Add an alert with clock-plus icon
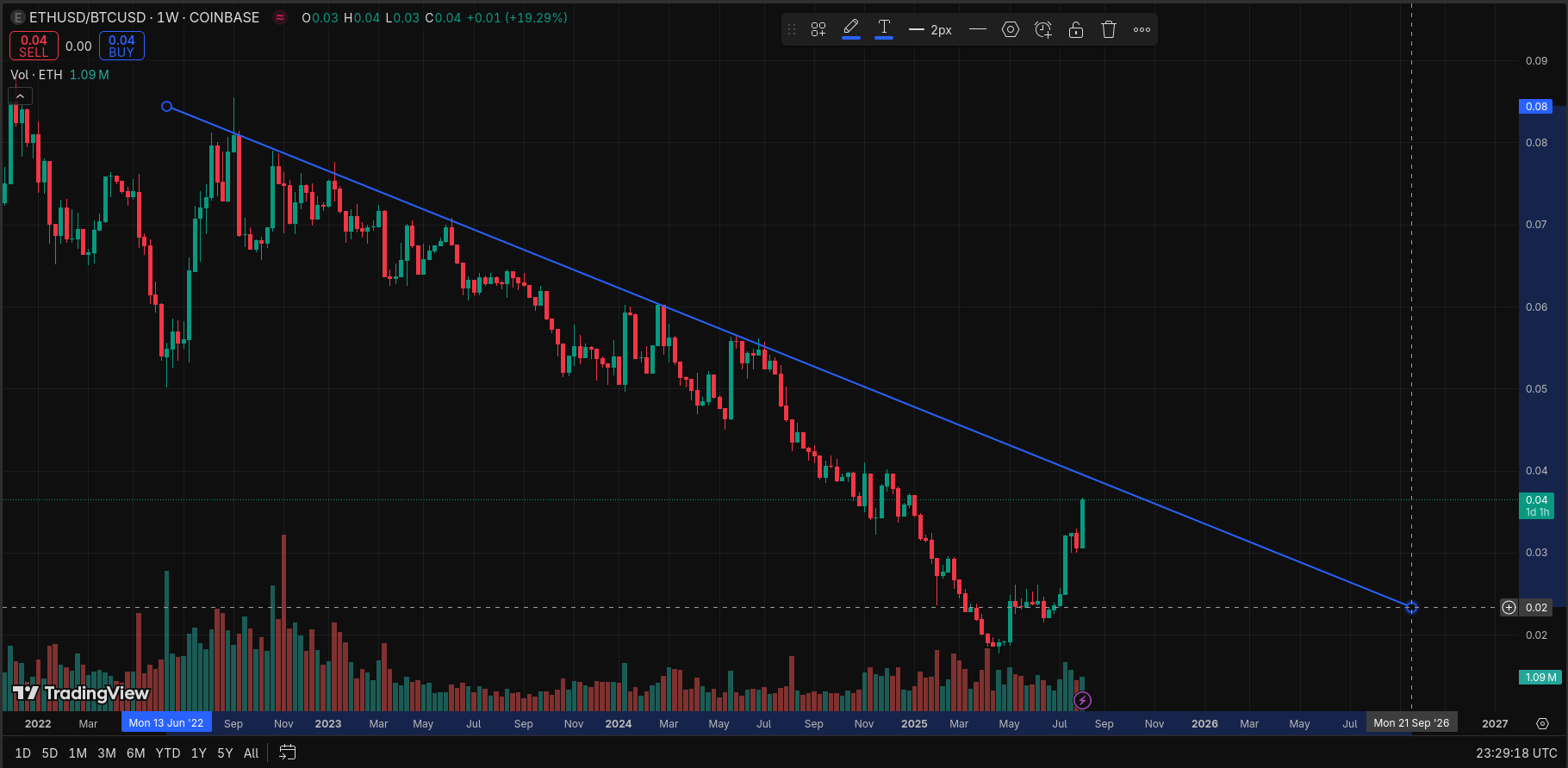The height and width of the screenshot is (768, 1568). point(1043,29)
